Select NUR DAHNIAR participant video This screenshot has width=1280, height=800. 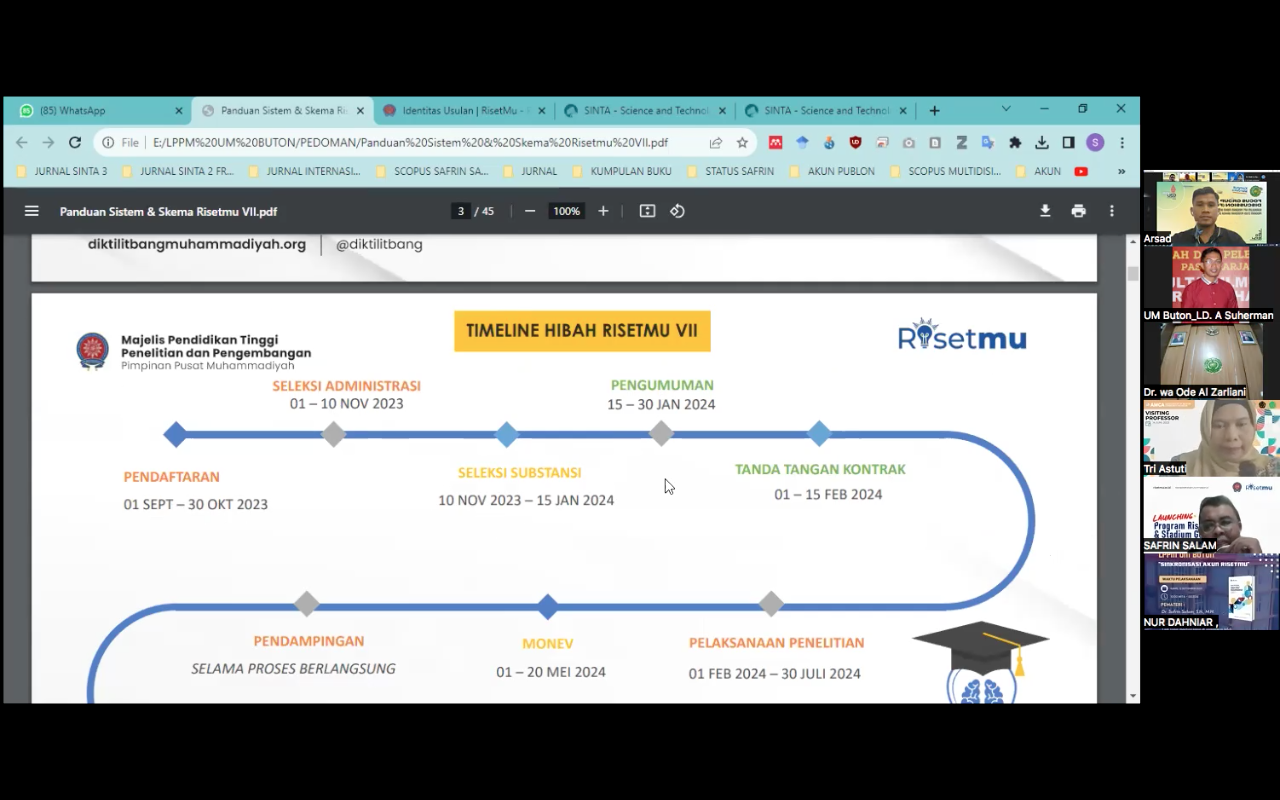[1211, 593]
